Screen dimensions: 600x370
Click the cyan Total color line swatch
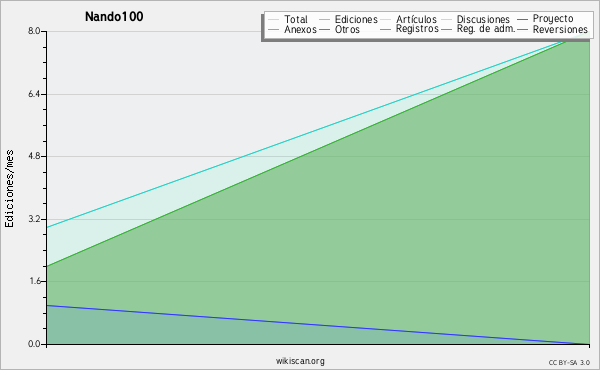click(x=273, y=19)
